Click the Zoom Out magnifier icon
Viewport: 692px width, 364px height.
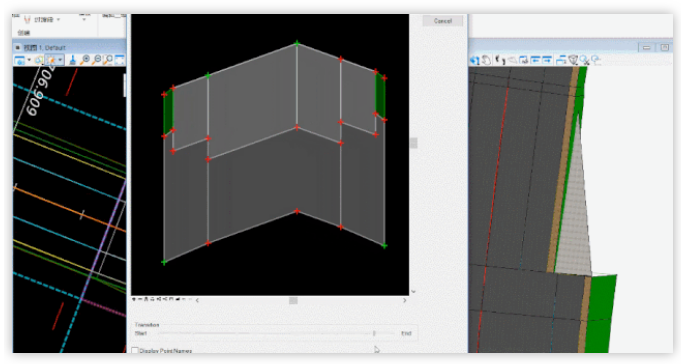(x=97, y=60)
